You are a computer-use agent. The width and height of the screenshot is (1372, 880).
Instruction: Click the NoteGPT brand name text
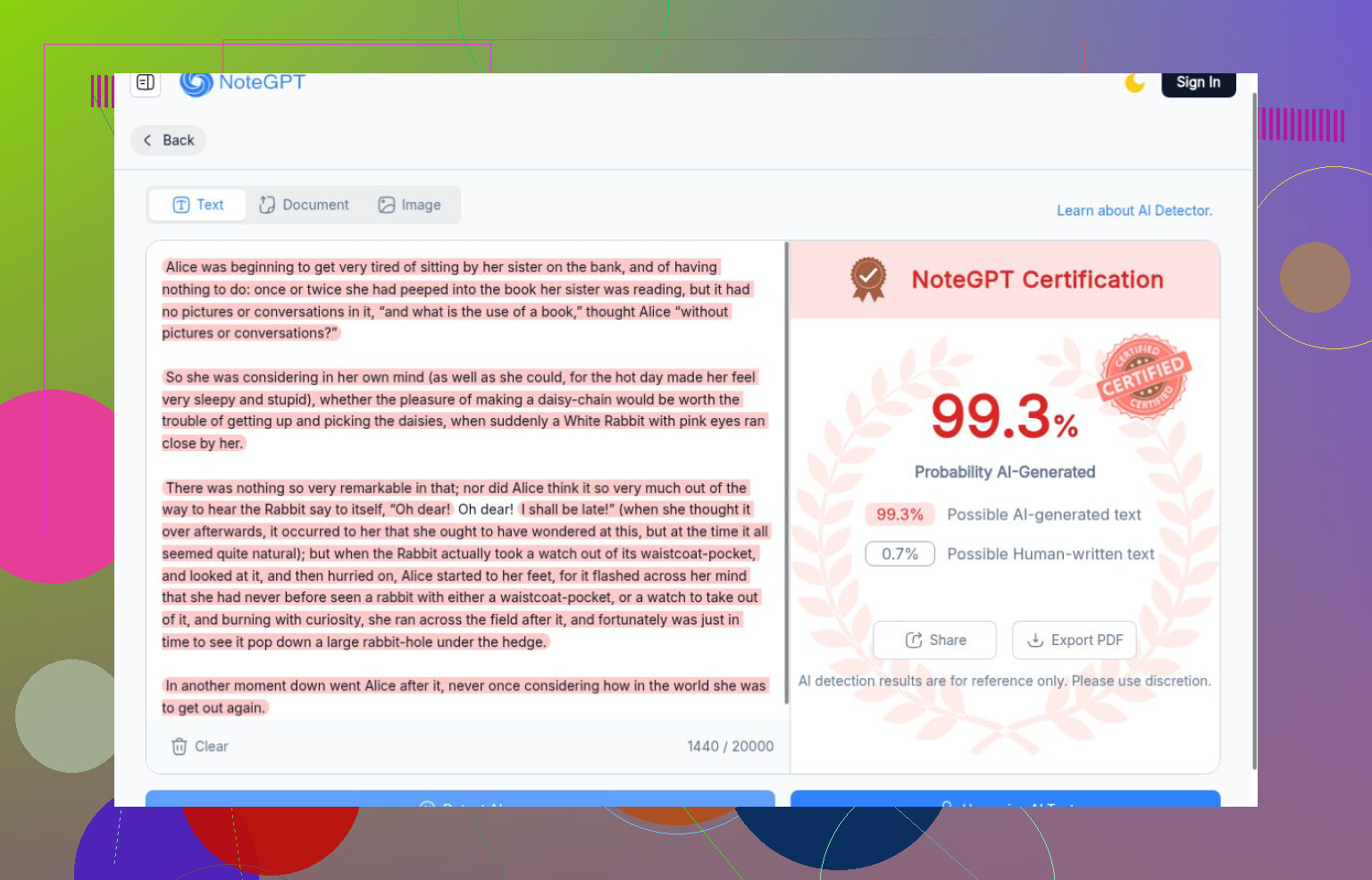[262, 82]
